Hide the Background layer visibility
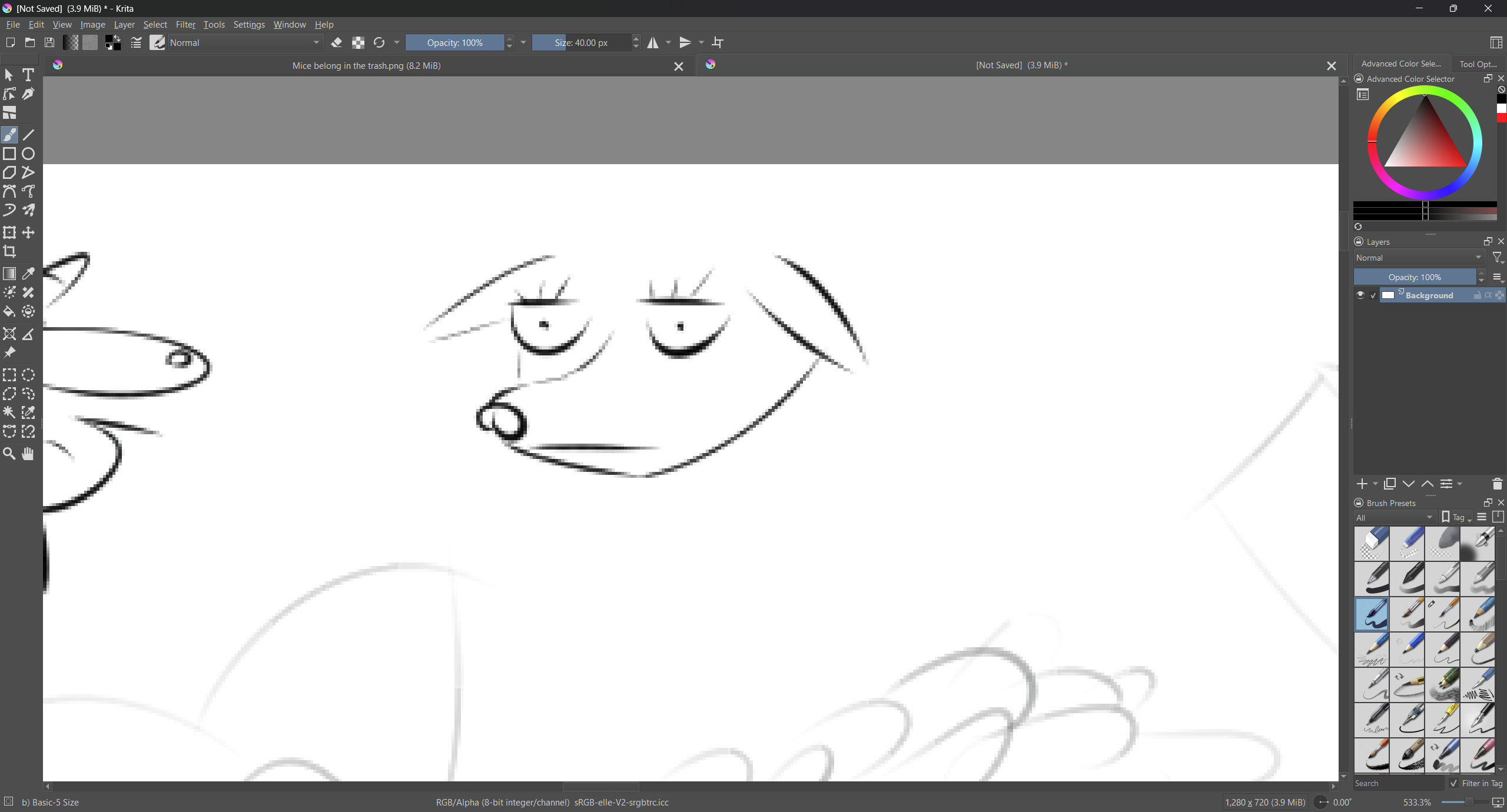Image resolution: width=1507 pixels, height=812 pixels. (x=1360, y=295)
